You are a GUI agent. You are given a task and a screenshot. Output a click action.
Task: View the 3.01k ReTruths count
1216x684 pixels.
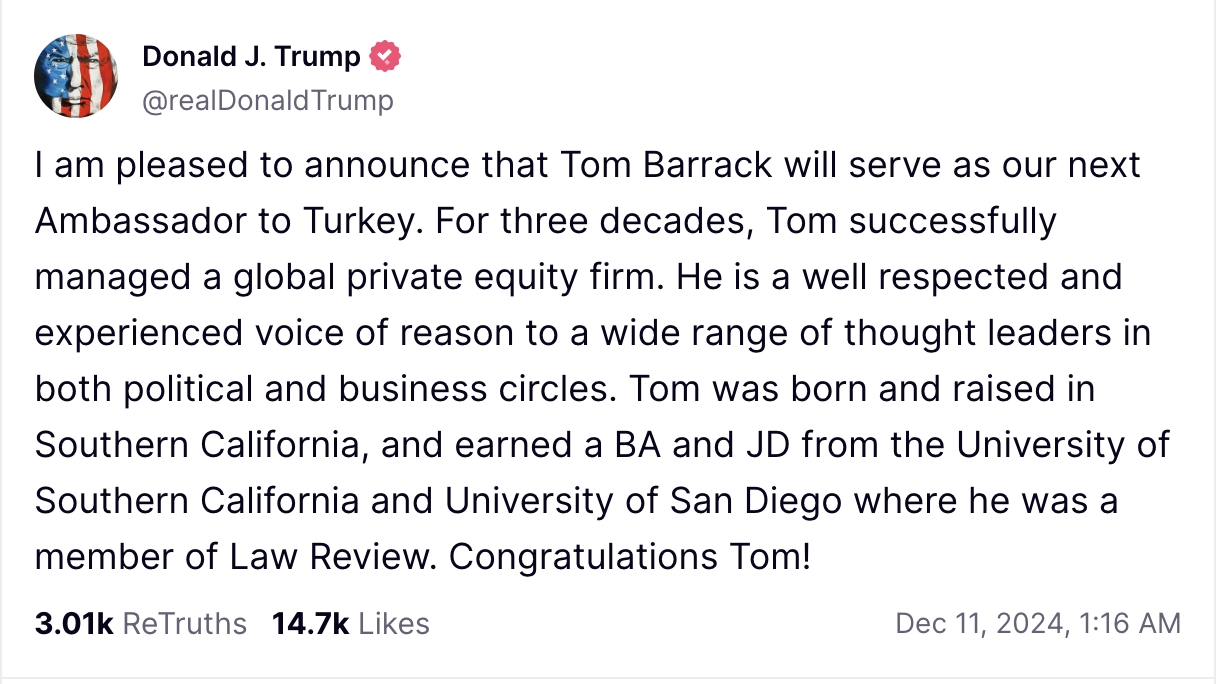[75, 624]
